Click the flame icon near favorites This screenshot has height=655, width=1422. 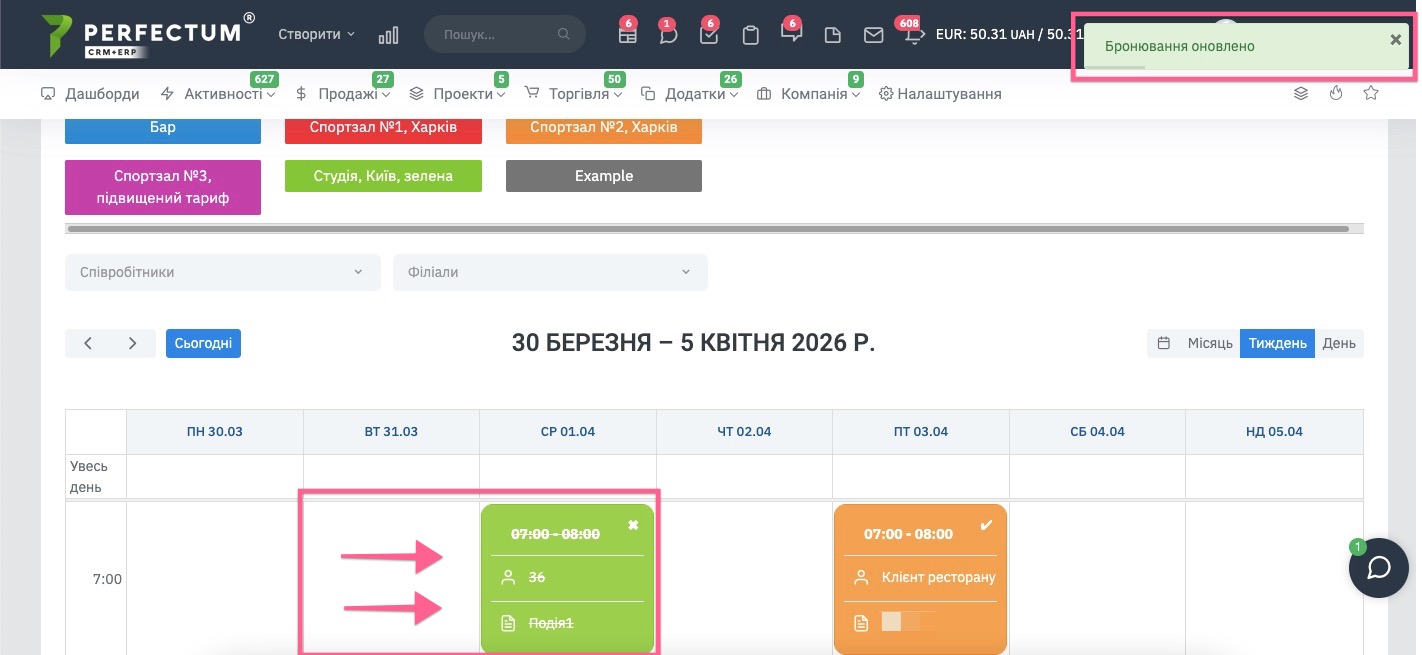coord(1336,94)
